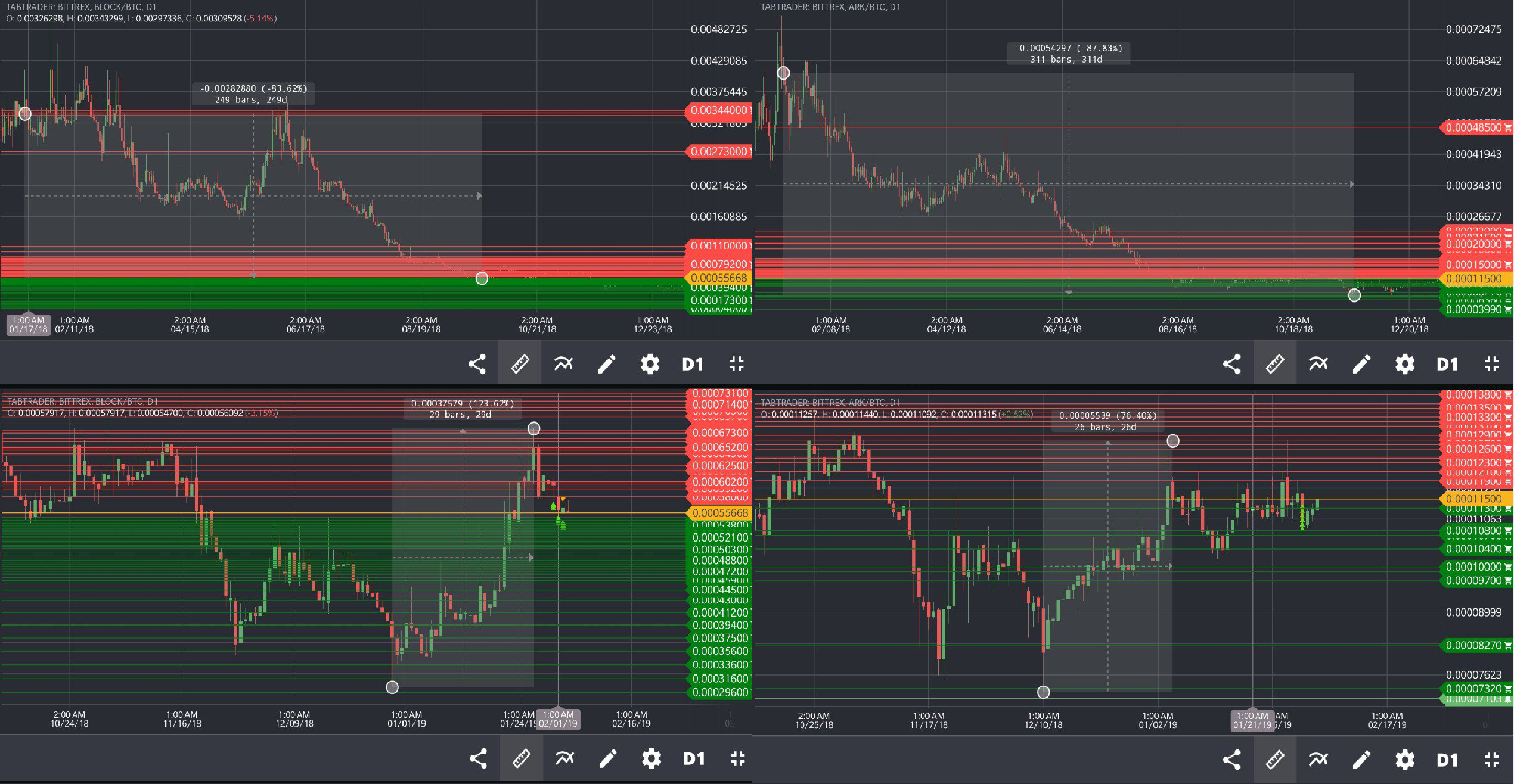Image resolution: width=1514 pixels, height=784 pixels.
Task: Click the 0.00048500 red order label
Action: pyautogui.click(x=1474, y=127)
